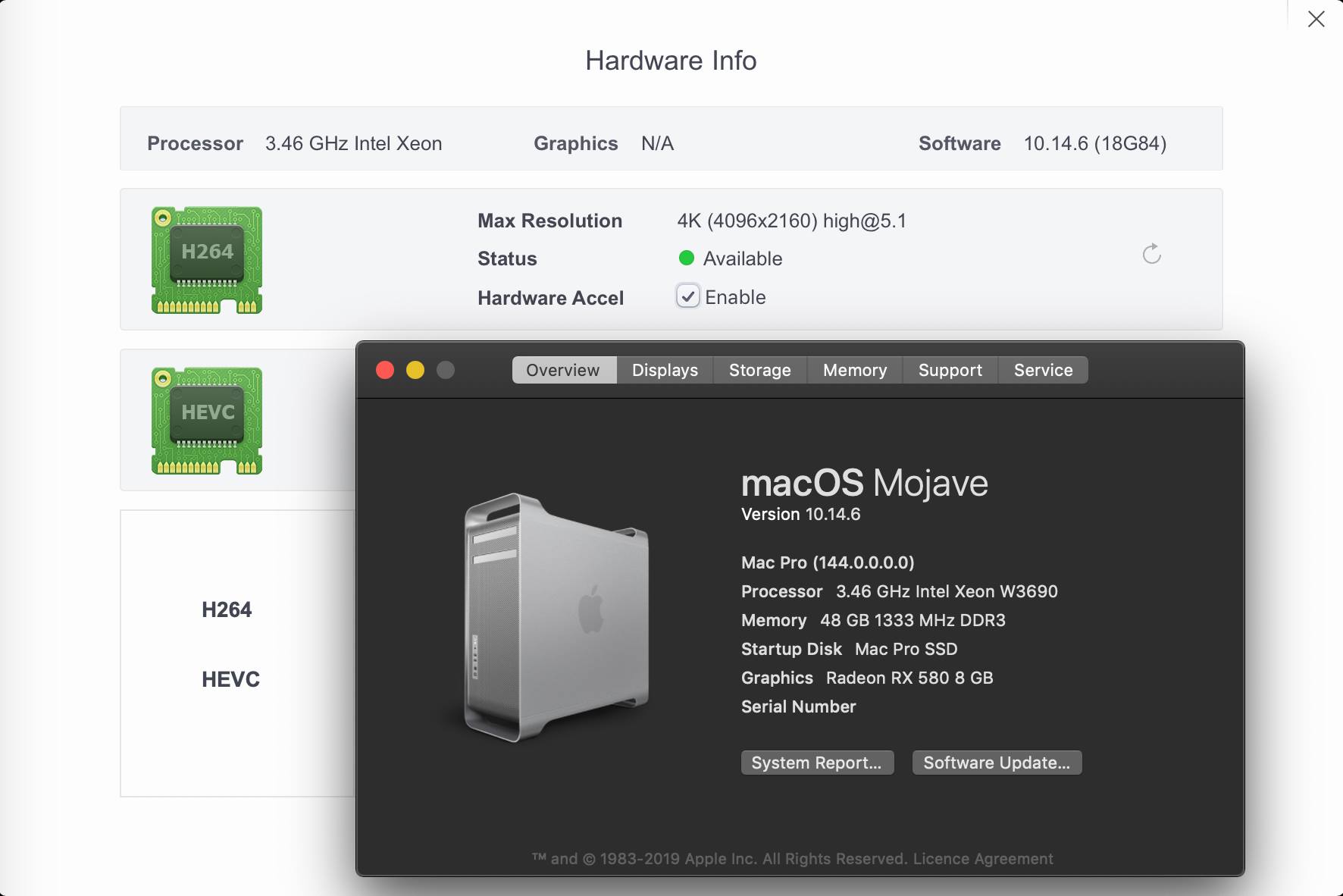Click the H264 chip icon
The height and width of the screenshot is (896, 1343).
point(207,260)
